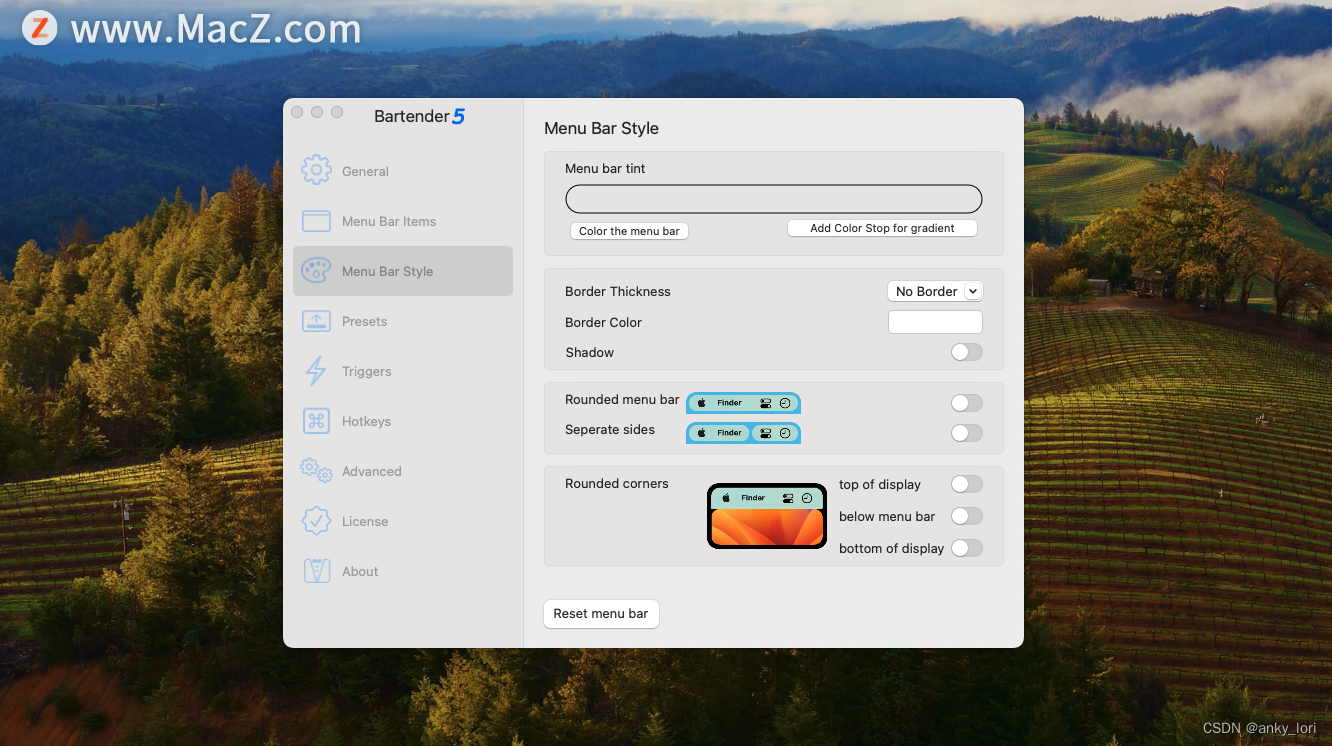Toggle rounded corners top of display

[967, 484]
